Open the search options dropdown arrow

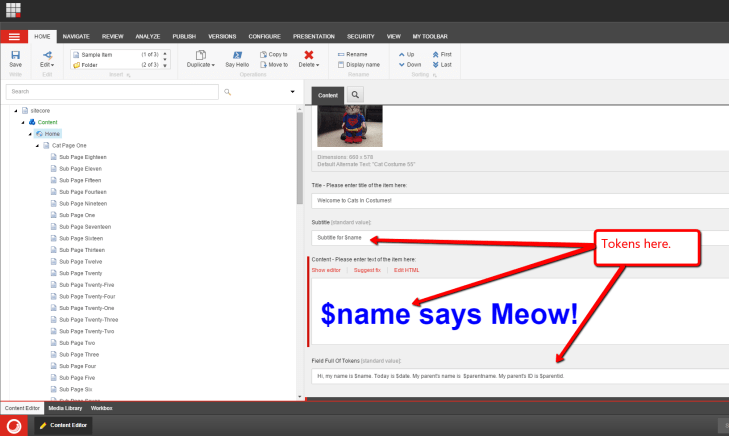pyautogui.click(x=292, y=92)
